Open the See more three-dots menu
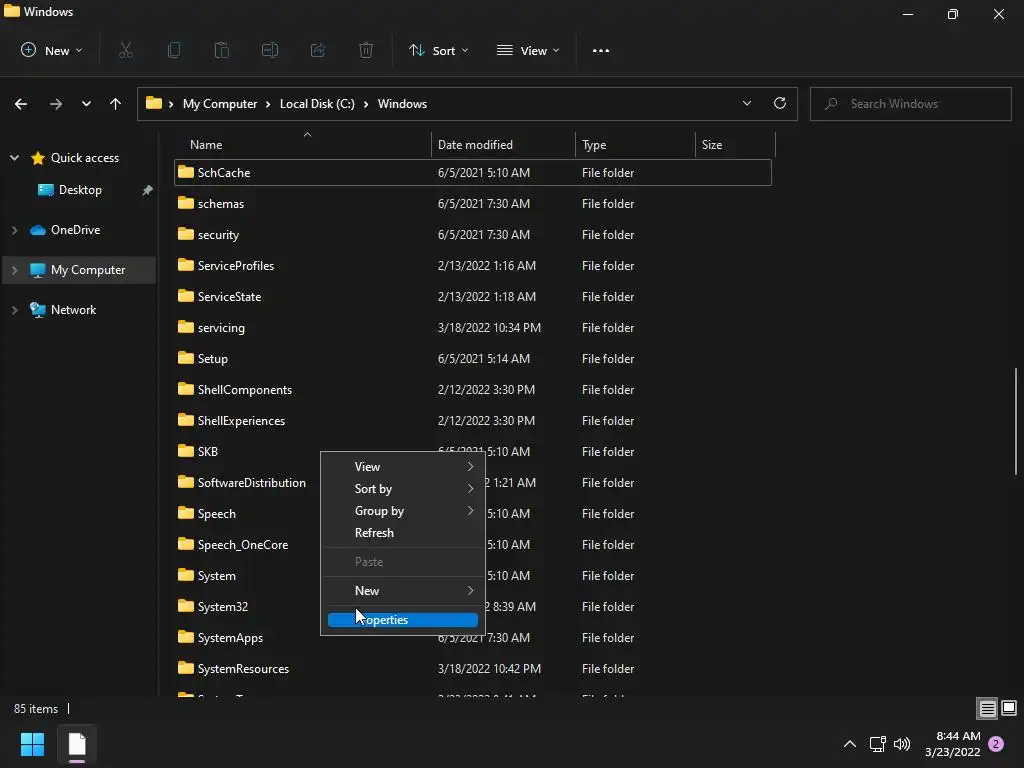1024x768 pixels. point(601,50)
